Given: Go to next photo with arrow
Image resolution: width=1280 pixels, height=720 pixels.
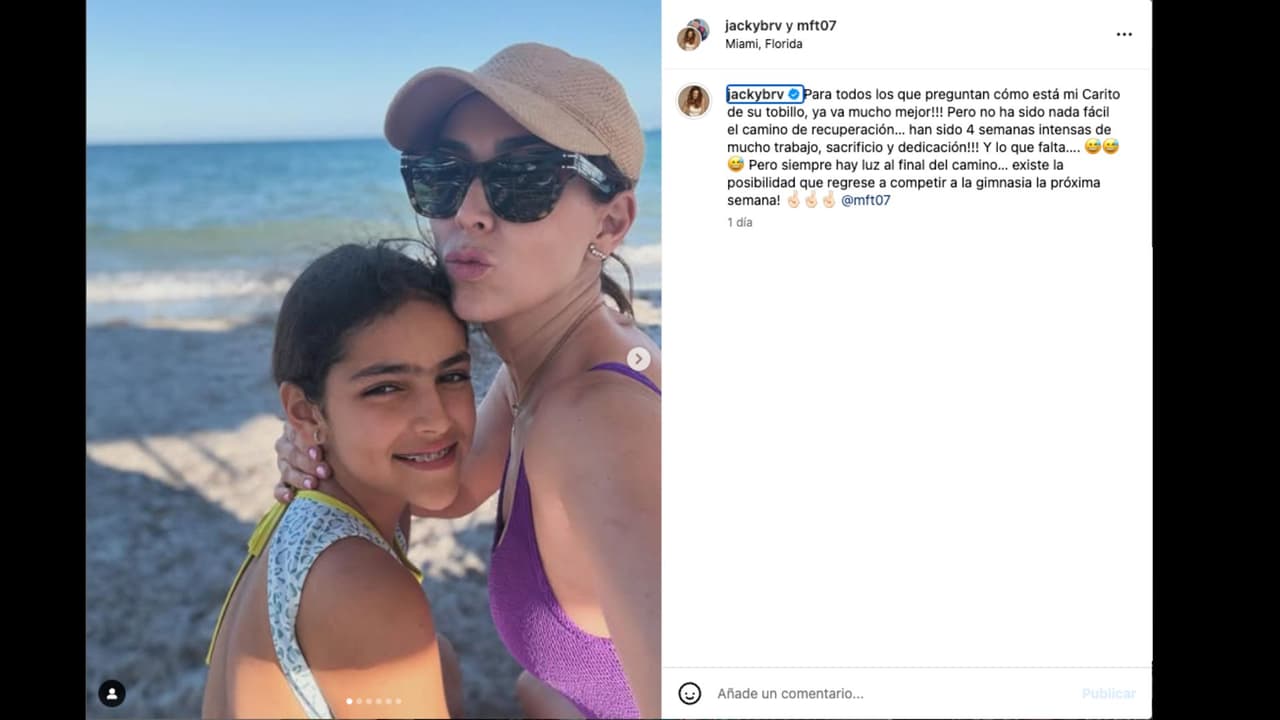Looking at the screenshot, I should pyautogui.click(x=638, y=359).
